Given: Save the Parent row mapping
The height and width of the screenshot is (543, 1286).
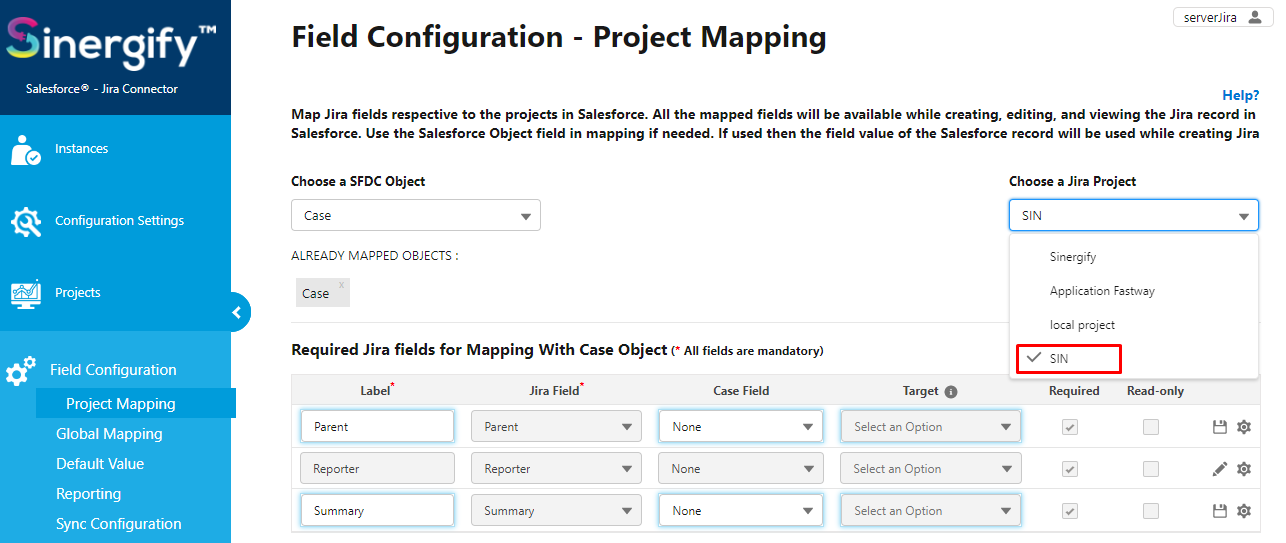Looking at the screenshot, I should (1219, 427).
